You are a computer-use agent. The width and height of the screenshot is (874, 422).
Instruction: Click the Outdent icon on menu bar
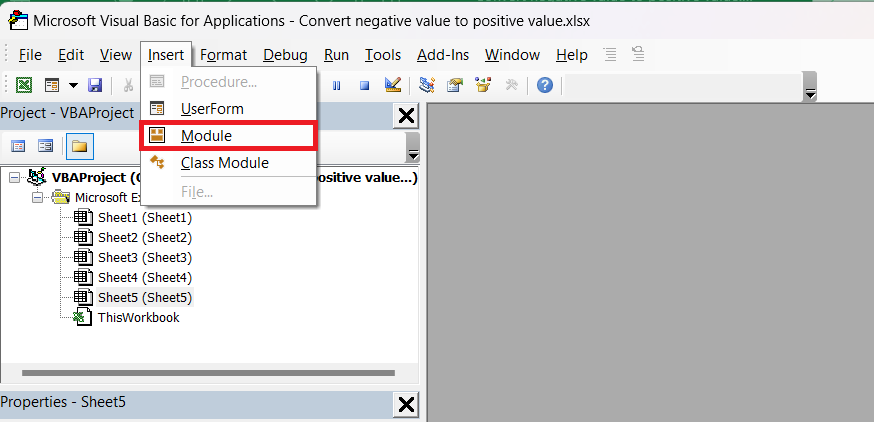pos(638,54)
